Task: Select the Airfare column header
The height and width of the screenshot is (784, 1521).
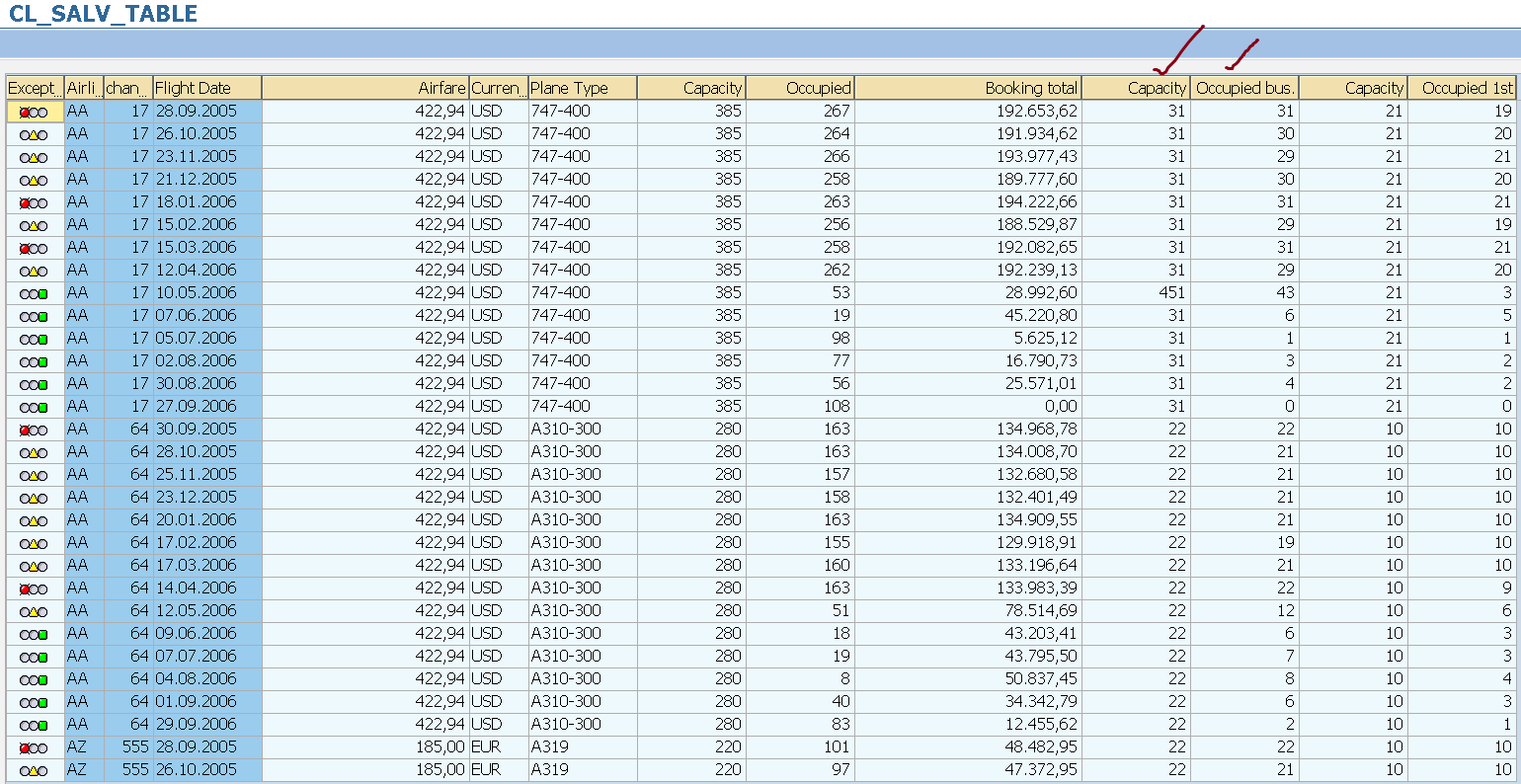Action: (365, 88)
